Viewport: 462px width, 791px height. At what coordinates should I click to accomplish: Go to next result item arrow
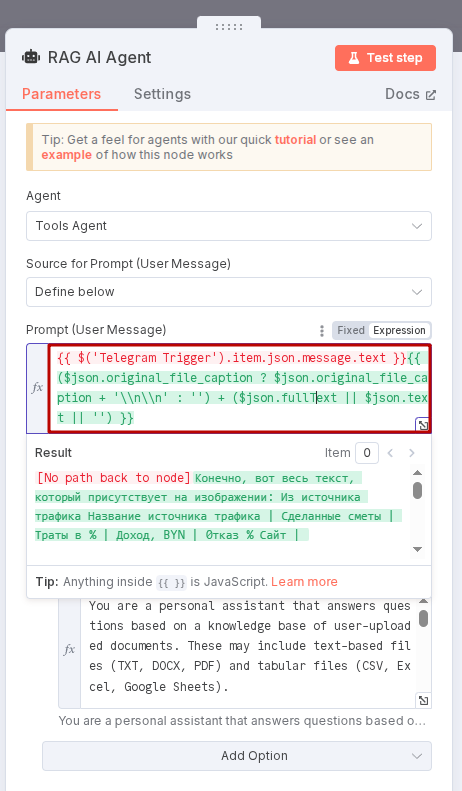pos(412,453)
